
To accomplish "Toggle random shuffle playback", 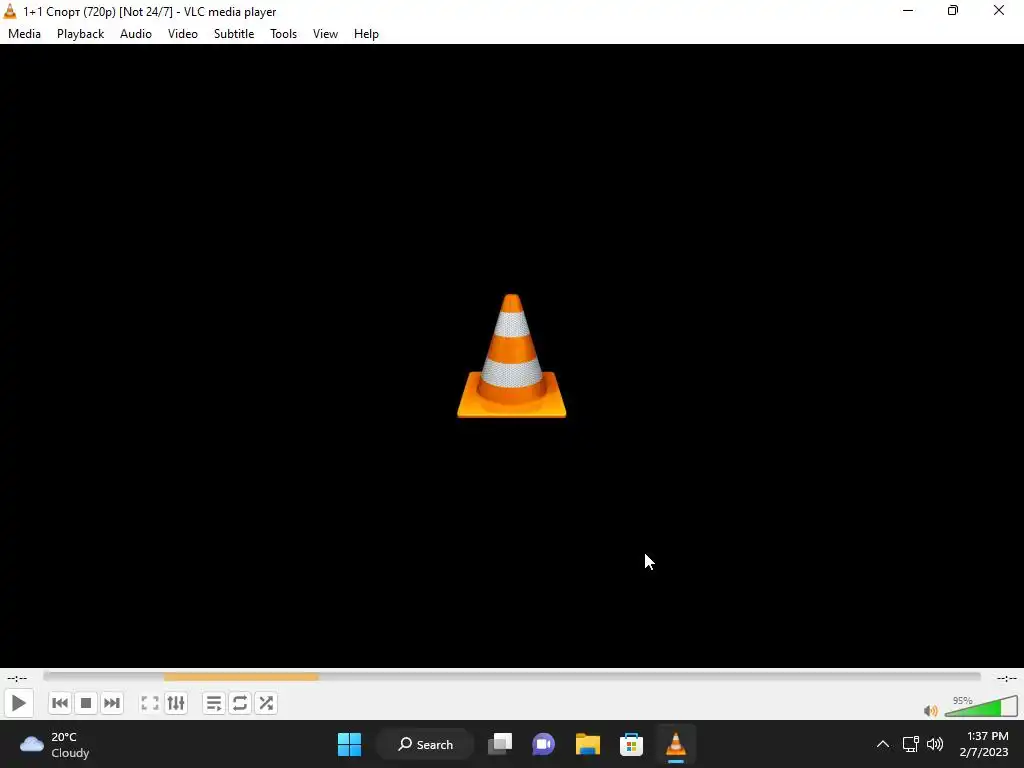I will click(266, 703).
